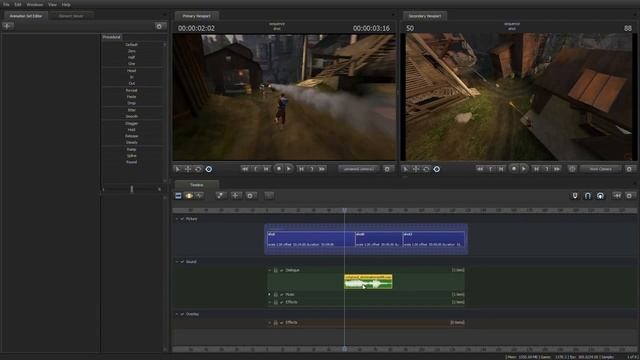
Task: Open secondary viewport settings gear
Action: click(629, 169)
